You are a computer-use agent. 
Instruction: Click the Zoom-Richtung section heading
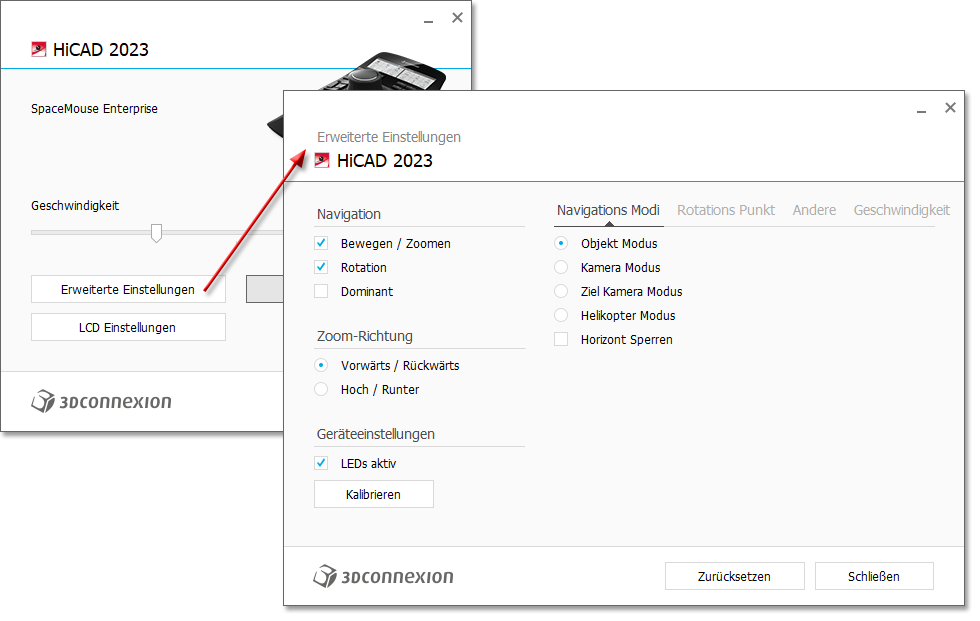[364, 336]
